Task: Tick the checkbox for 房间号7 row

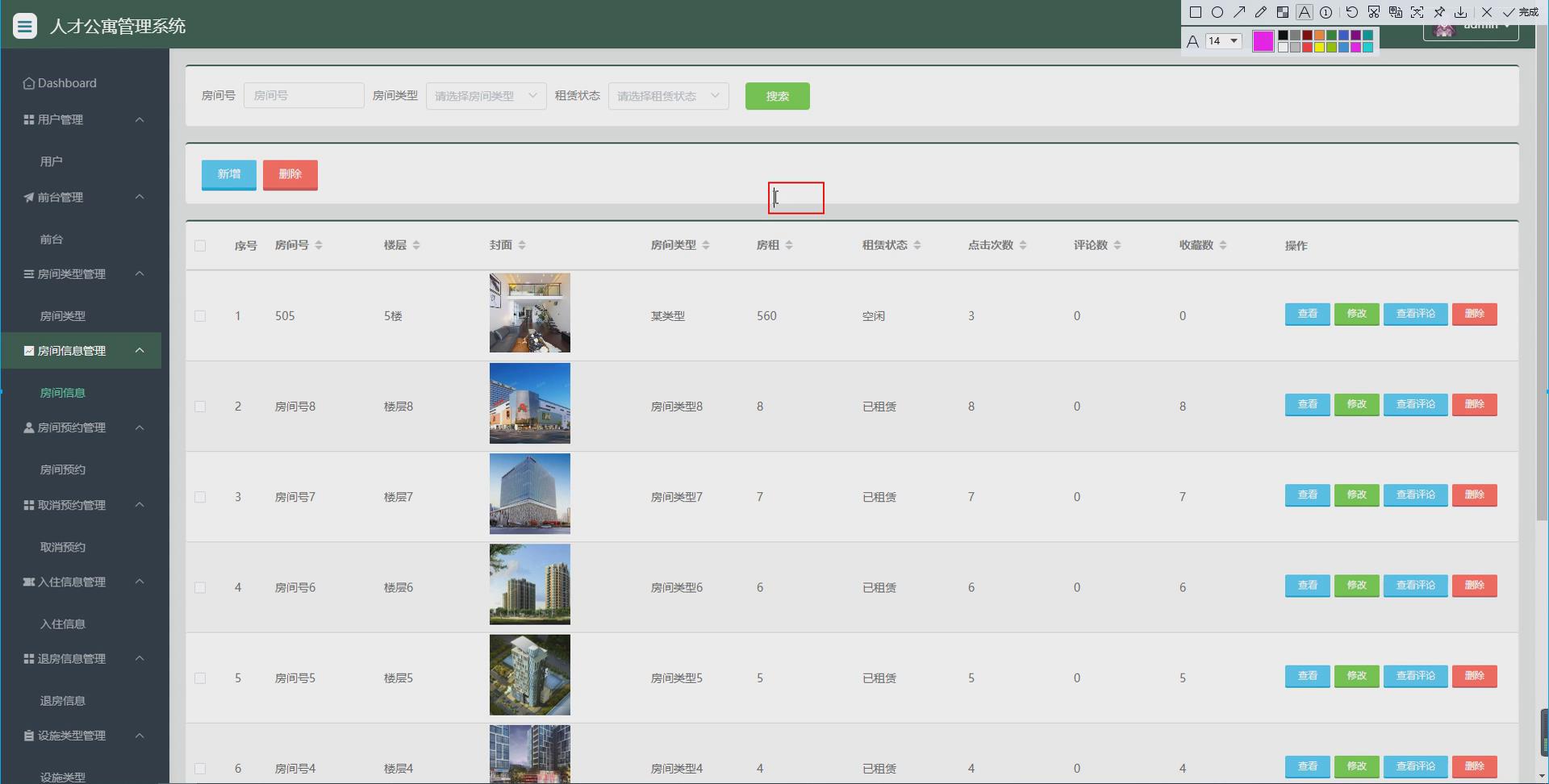Action: pos(200,497)
